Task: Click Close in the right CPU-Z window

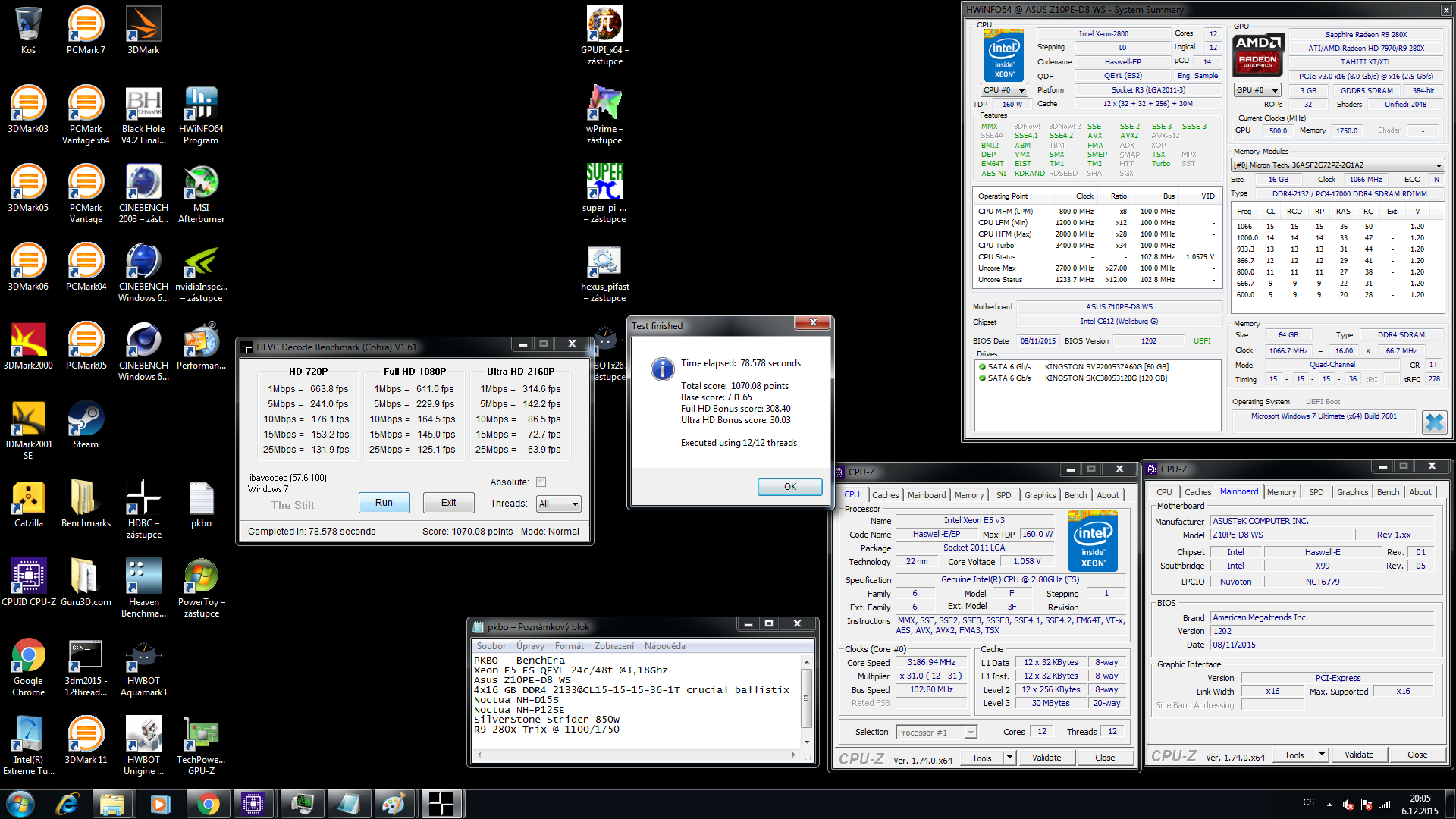Action: coord(1417,755)
